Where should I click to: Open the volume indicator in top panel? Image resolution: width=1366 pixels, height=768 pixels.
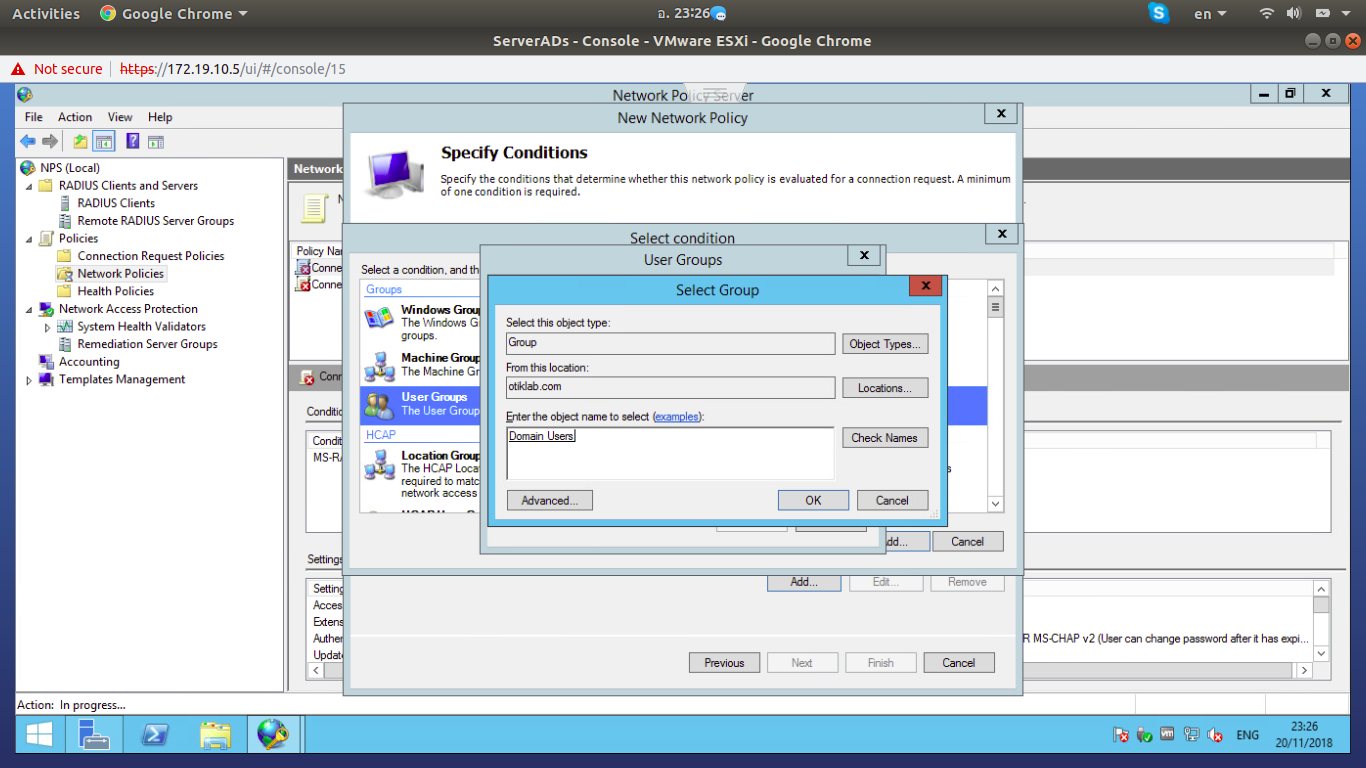click(x=1293, y=13)
